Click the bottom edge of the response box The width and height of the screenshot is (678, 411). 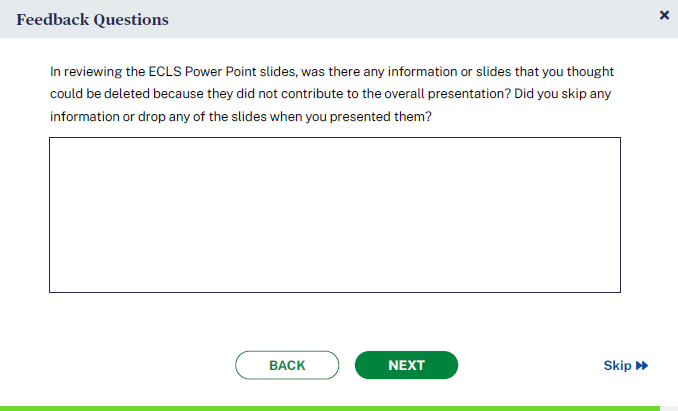point(334,292)
